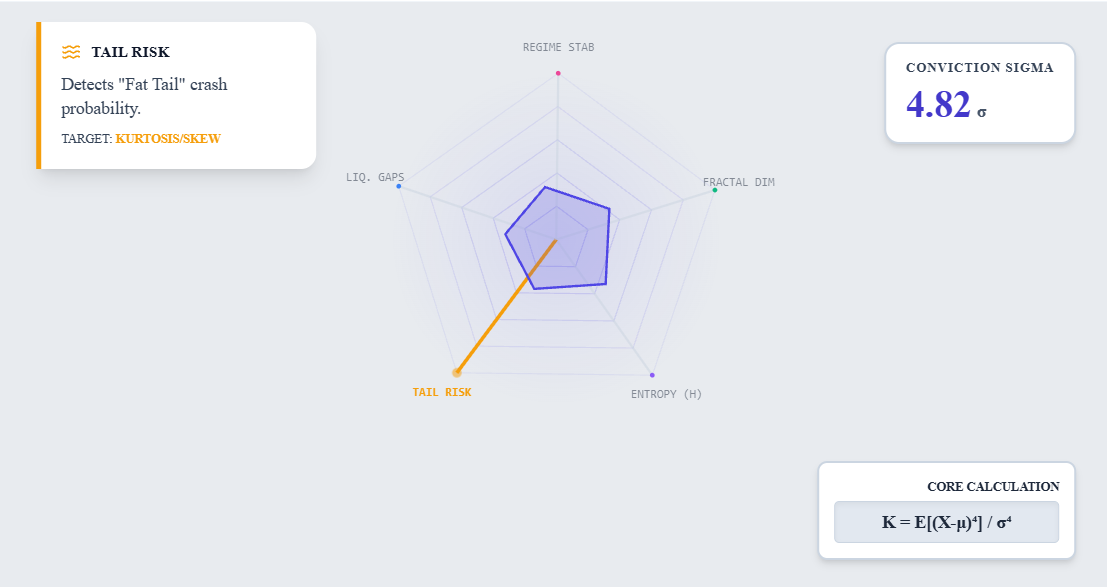Select the ENTROPY (H) axis label
The height and width of the screenshot is (587, 1107).
tap(666, 394)
